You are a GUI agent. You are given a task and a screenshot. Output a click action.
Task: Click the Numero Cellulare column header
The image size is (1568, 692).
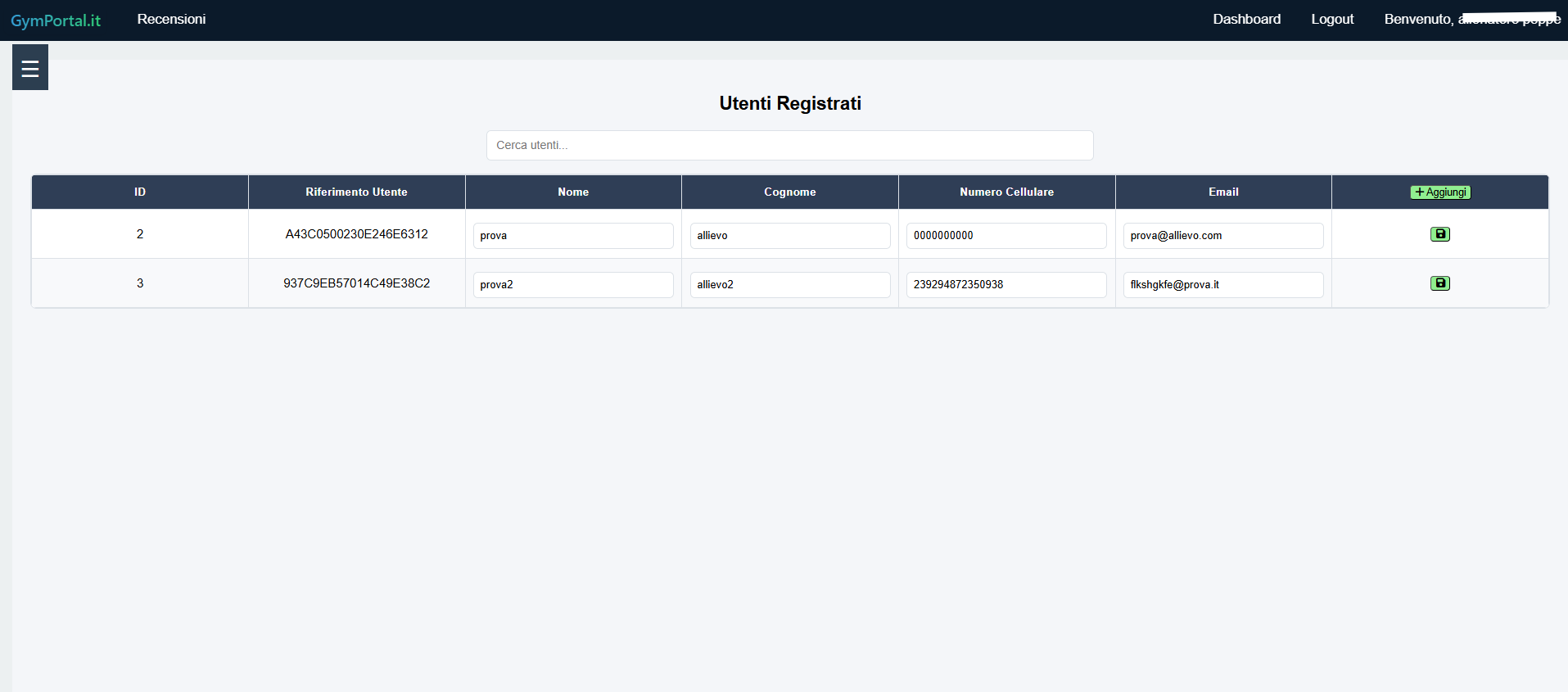click(x=1006, y=192)
